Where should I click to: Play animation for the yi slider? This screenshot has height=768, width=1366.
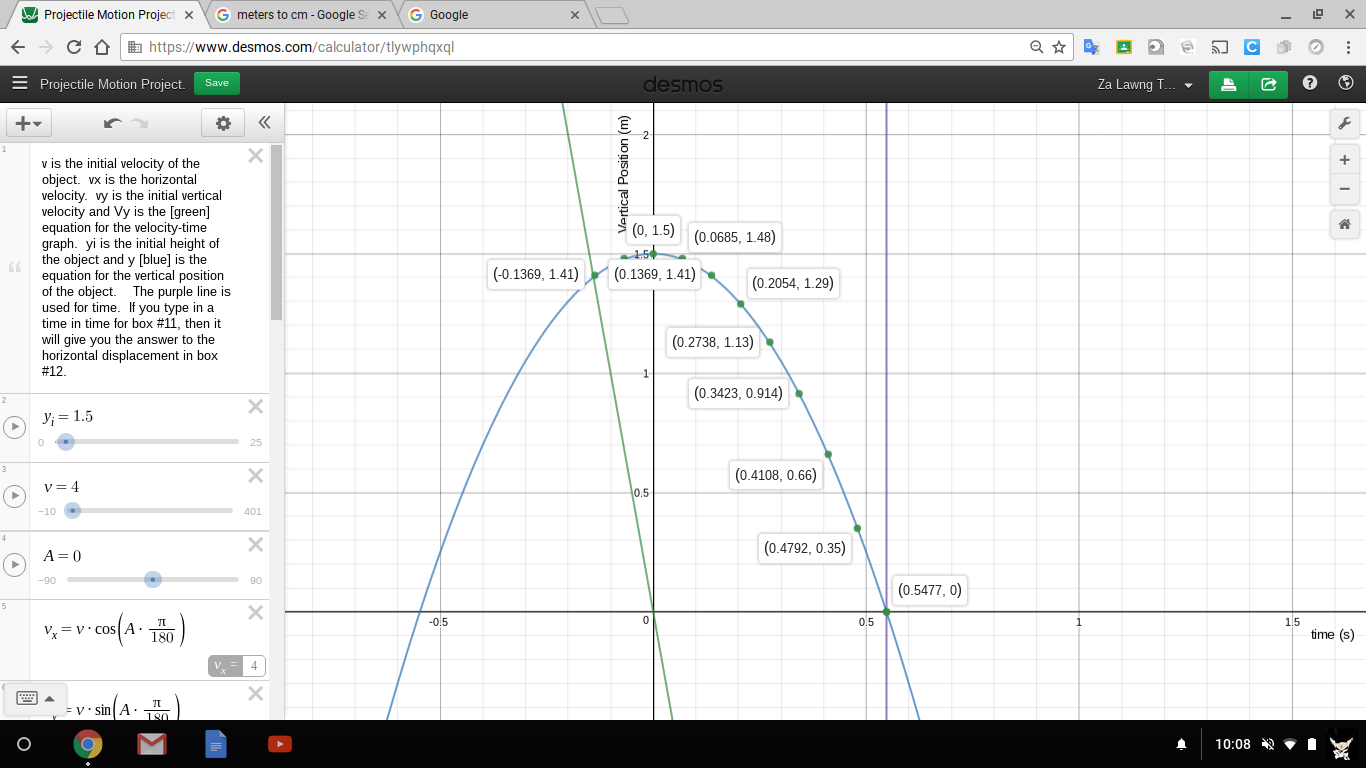coord(14,427)
